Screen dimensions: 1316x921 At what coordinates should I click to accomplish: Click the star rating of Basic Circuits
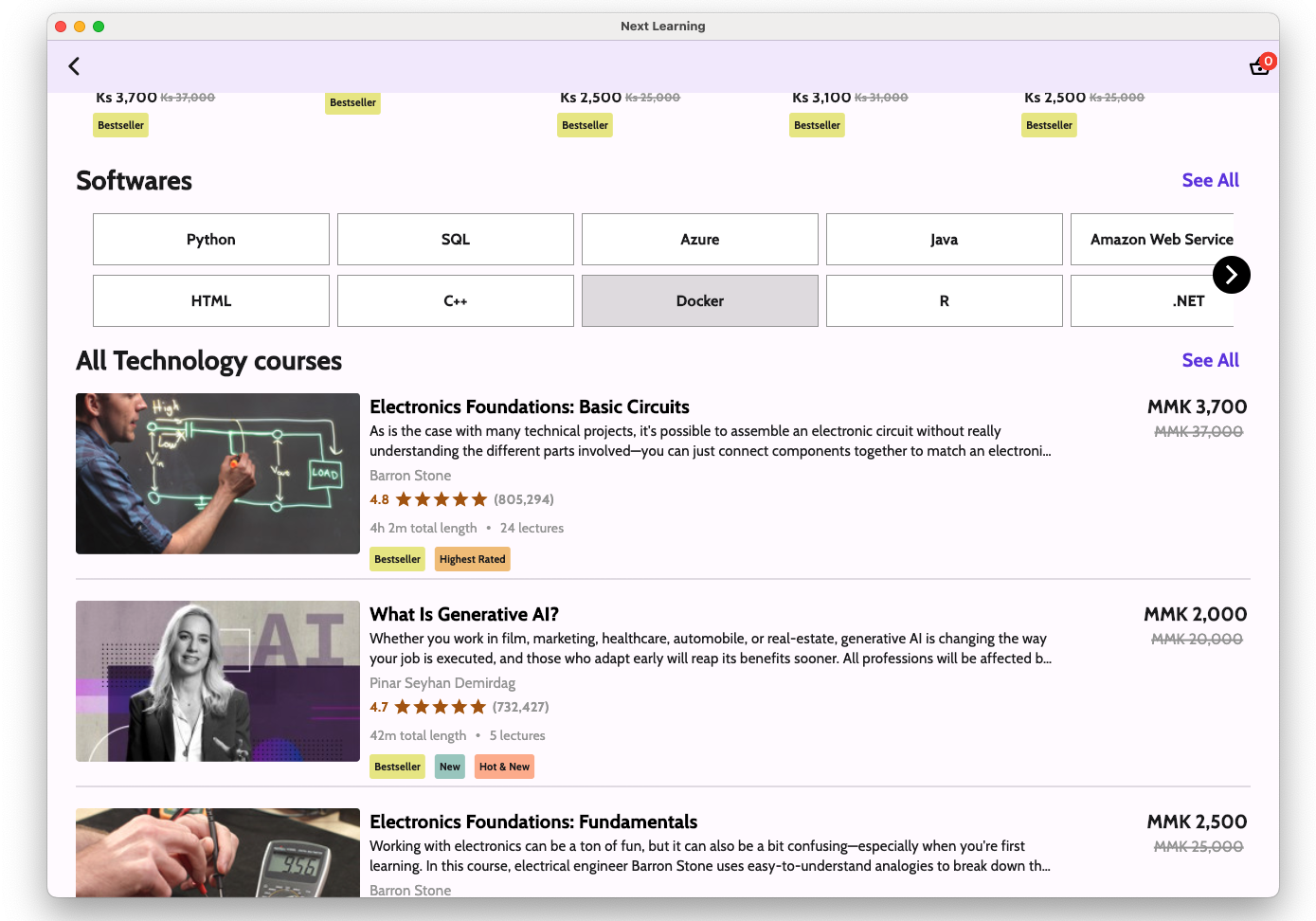(x=441, y=499)
